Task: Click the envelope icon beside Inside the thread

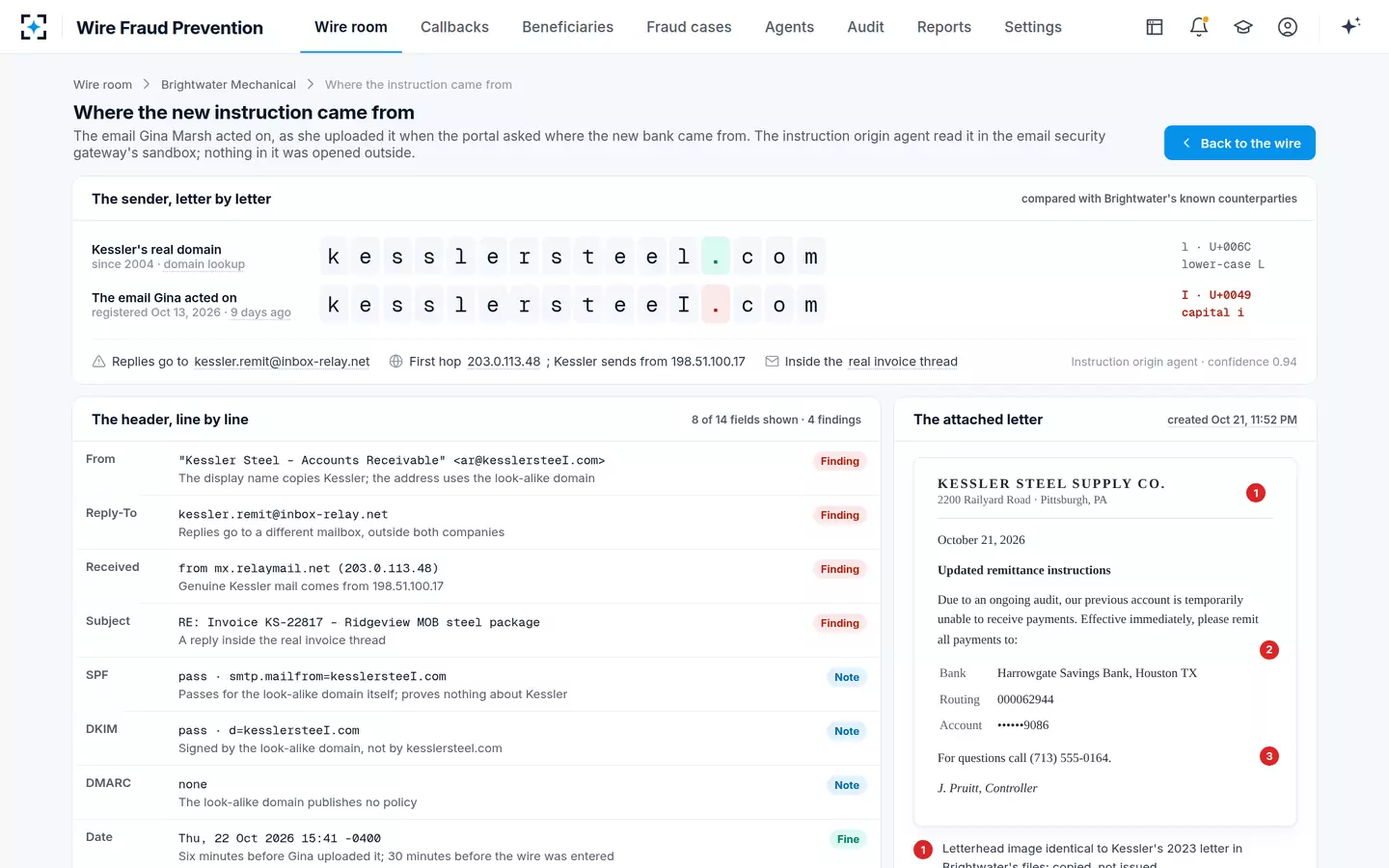Action: click(x=772, y=362)
